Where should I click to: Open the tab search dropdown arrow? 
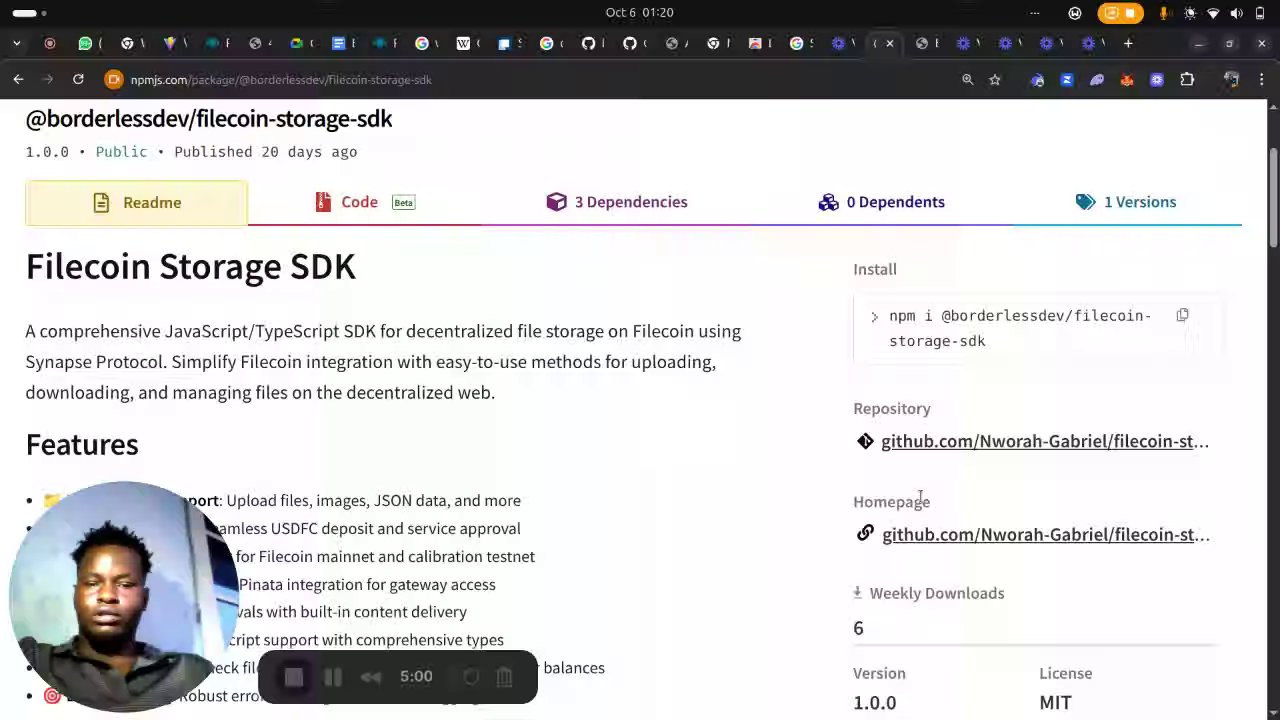click(18, 43)
